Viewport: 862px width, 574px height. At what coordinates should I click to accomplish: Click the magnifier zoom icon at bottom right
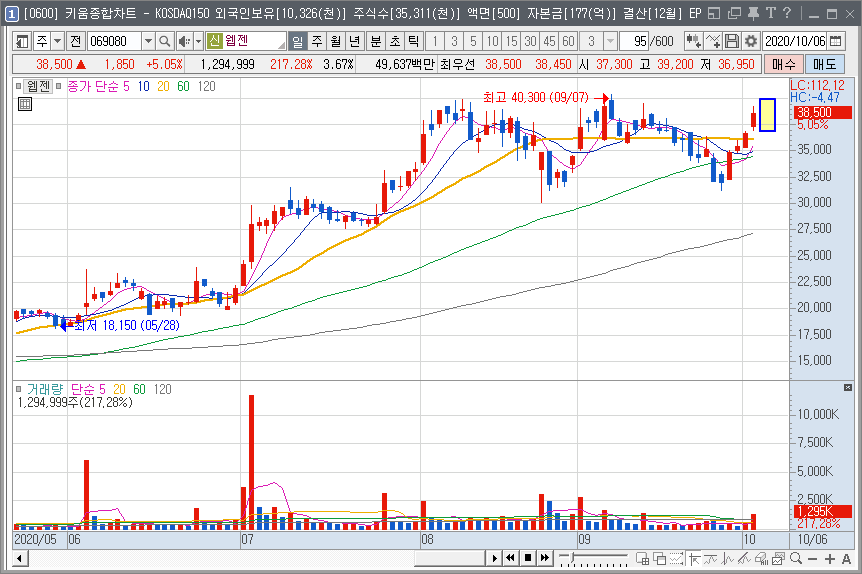(x=795, y=559)
